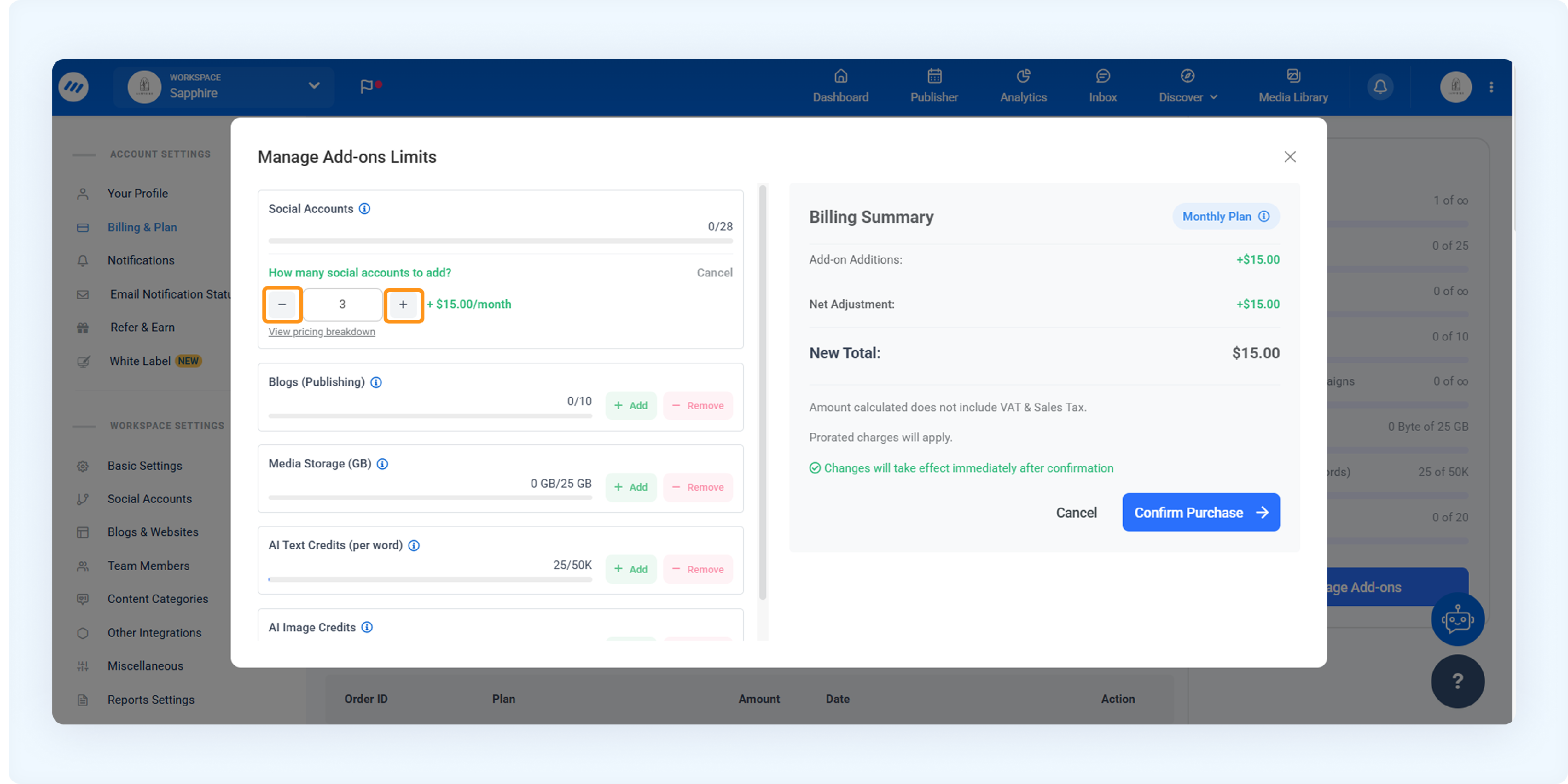The image size is (1568, 784).
Task: Open the chatbot assistant icon
Action: [1457, 619]
